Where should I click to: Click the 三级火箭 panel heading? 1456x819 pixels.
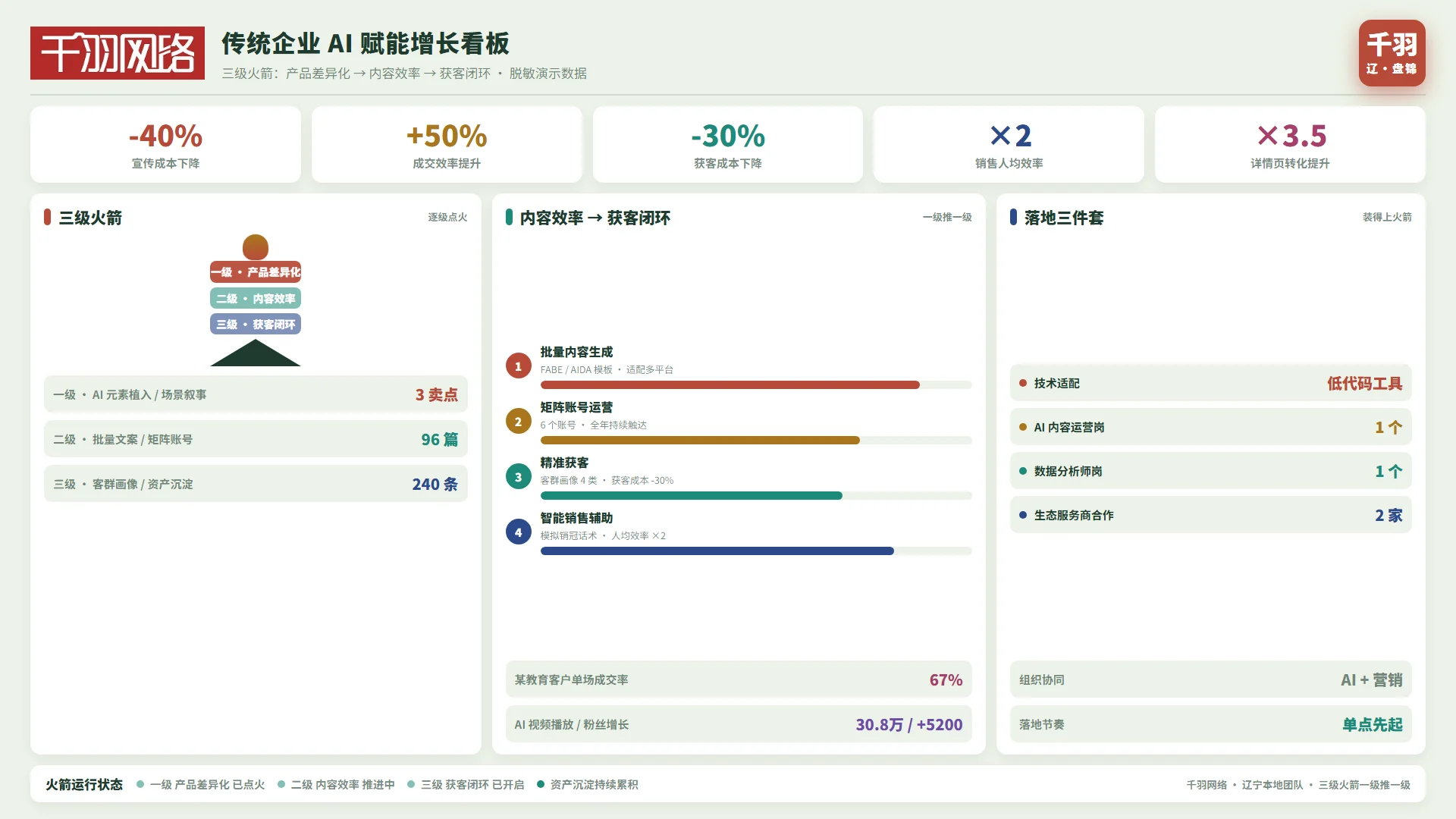[x=90, y=218]
